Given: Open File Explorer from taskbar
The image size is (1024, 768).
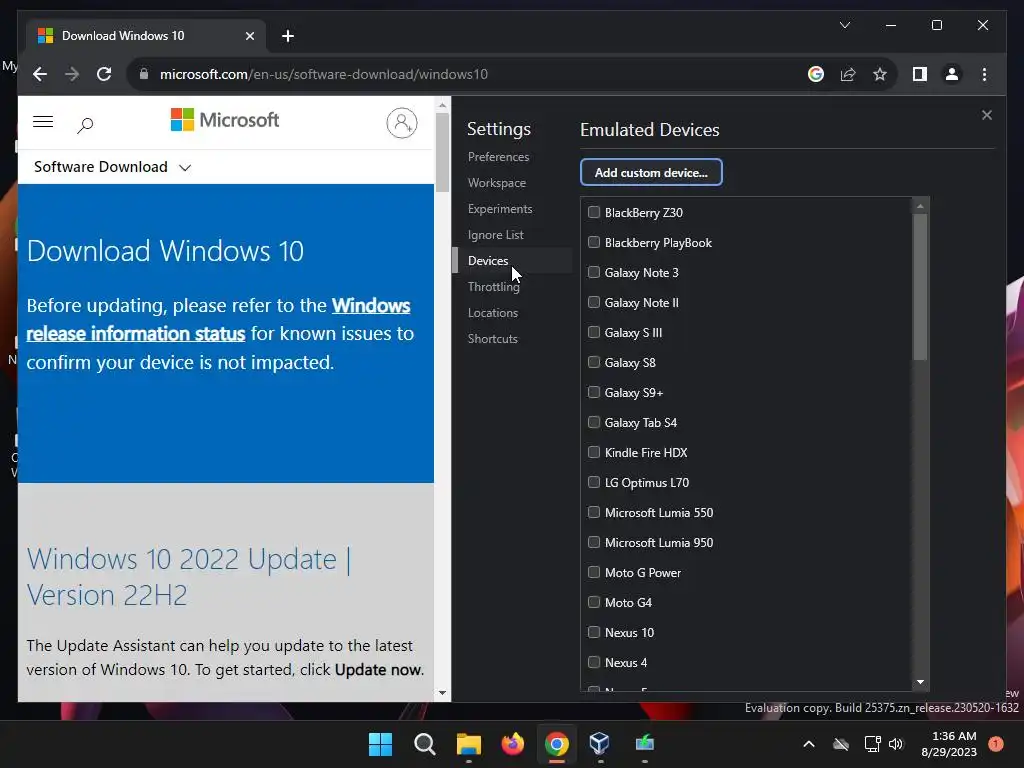Looking at the screenshot, I should 468,744.
